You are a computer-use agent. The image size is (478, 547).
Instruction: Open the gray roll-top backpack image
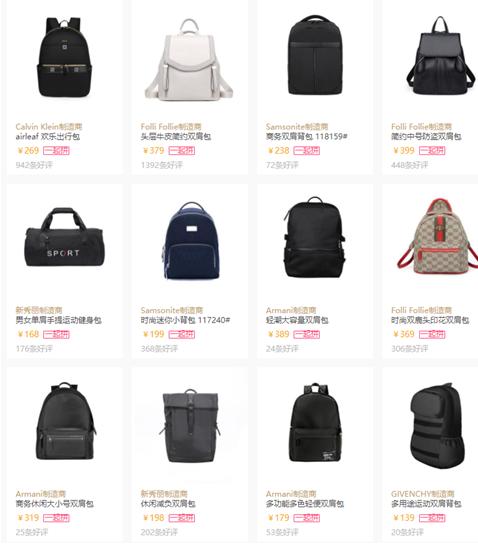click(x=190, y=426)
